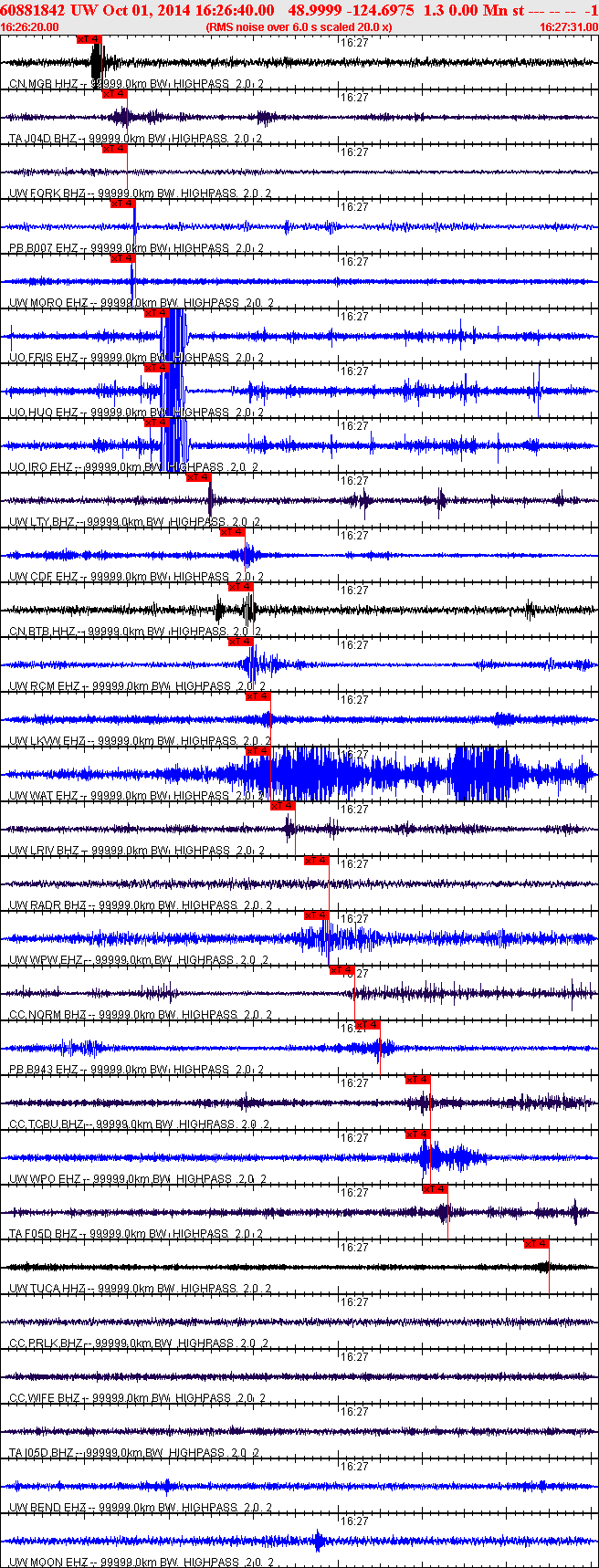Select the pick flag on PB.B007 EHZ trace
The image size is (599, 1568).
pyautogui.click(x=123, y=204)
